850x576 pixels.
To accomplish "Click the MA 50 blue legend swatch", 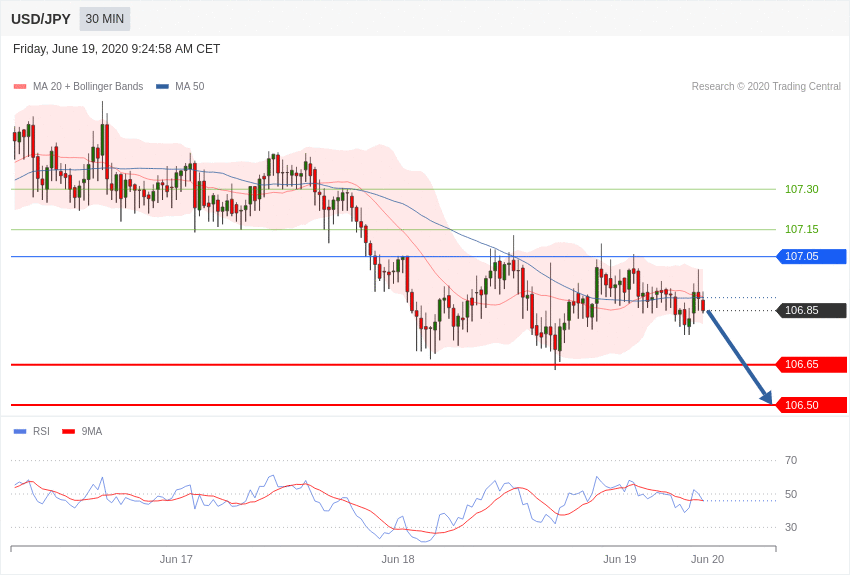I will [x=162, y=86].
